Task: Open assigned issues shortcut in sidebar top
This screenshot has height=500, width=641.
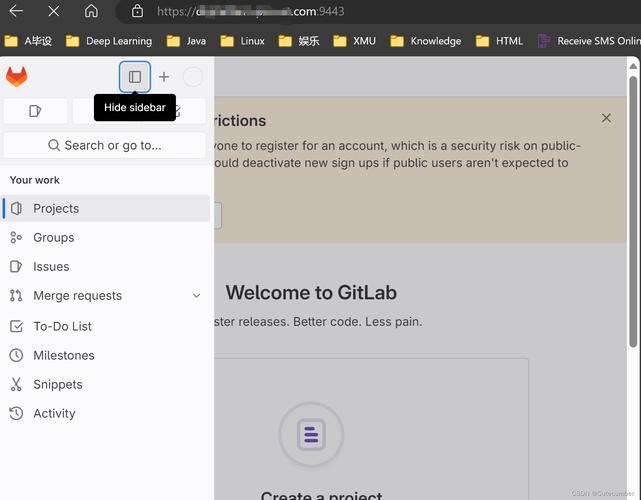Action: 35,111
